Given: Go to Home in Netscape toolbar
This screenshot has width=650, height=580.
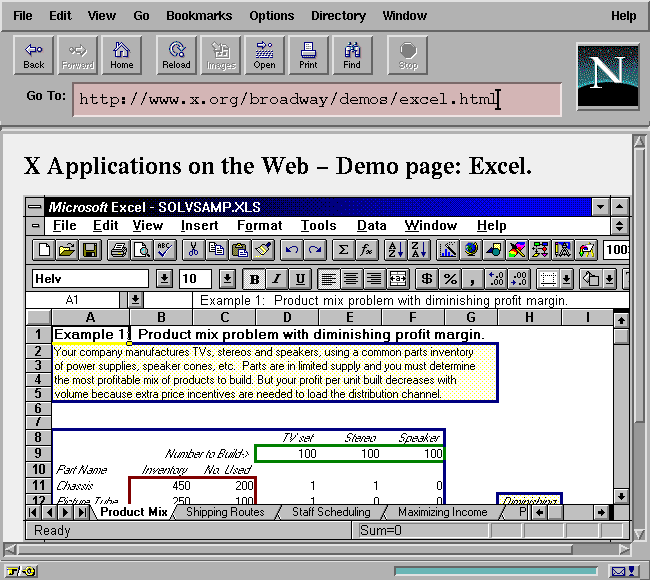Looking at the screenshot, I should (x=121, y=55).
